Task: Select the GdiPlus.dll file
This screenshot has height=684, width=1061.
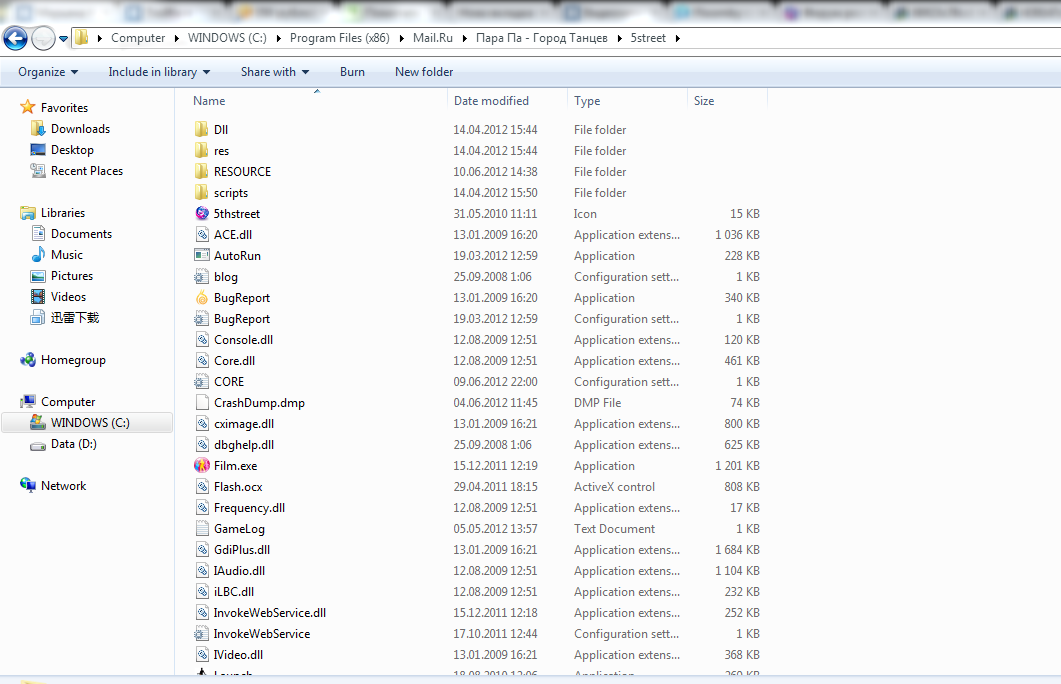Action: 242,549
